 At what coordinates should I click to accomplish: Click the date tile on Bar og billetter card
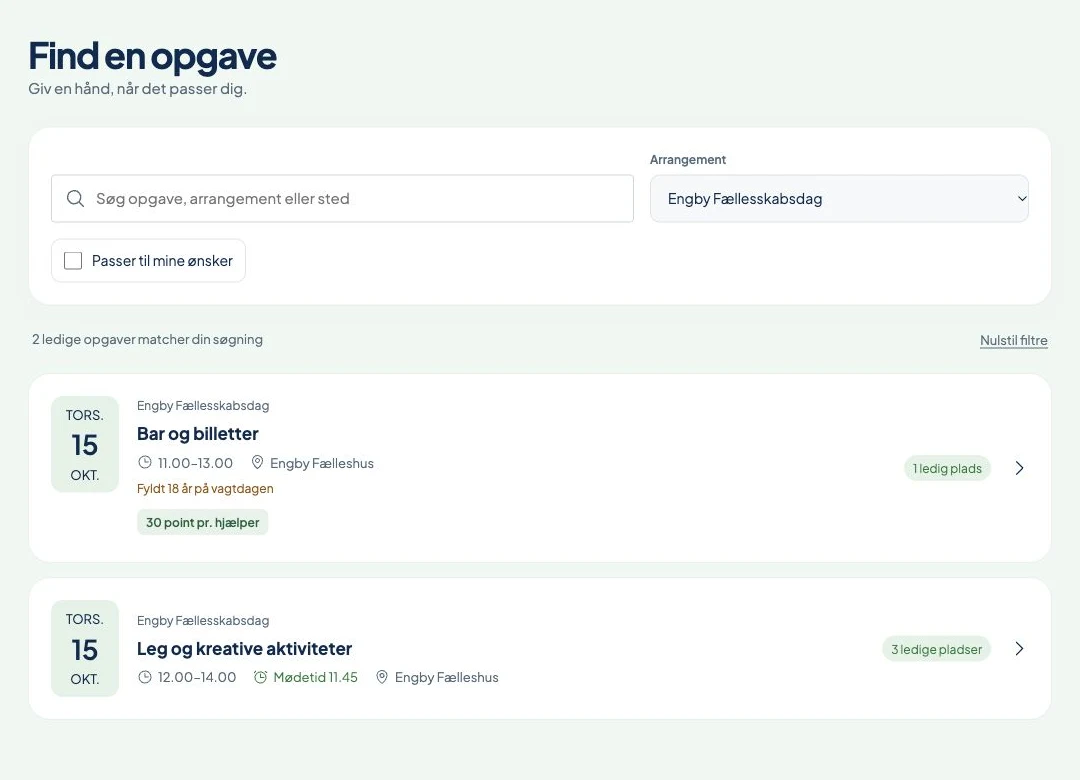[x=85, y=444]
